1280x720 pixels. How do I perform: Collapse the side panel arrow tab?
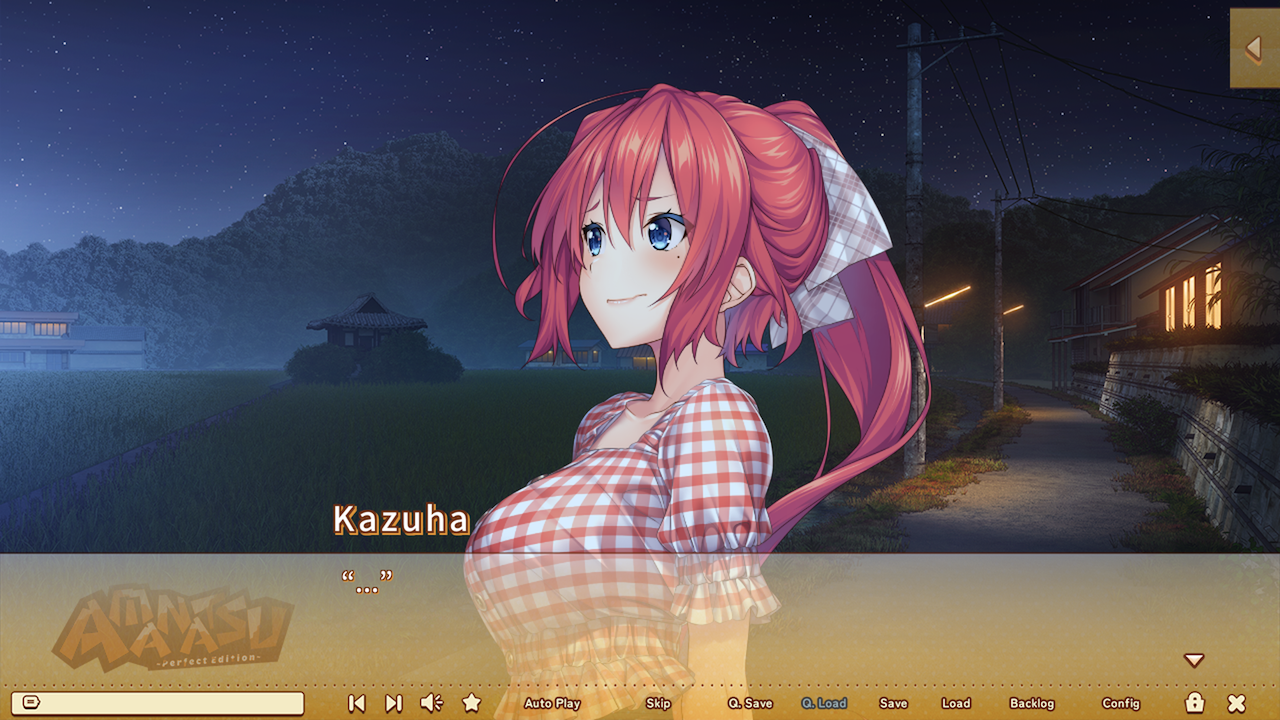[x=1255, y=48]
